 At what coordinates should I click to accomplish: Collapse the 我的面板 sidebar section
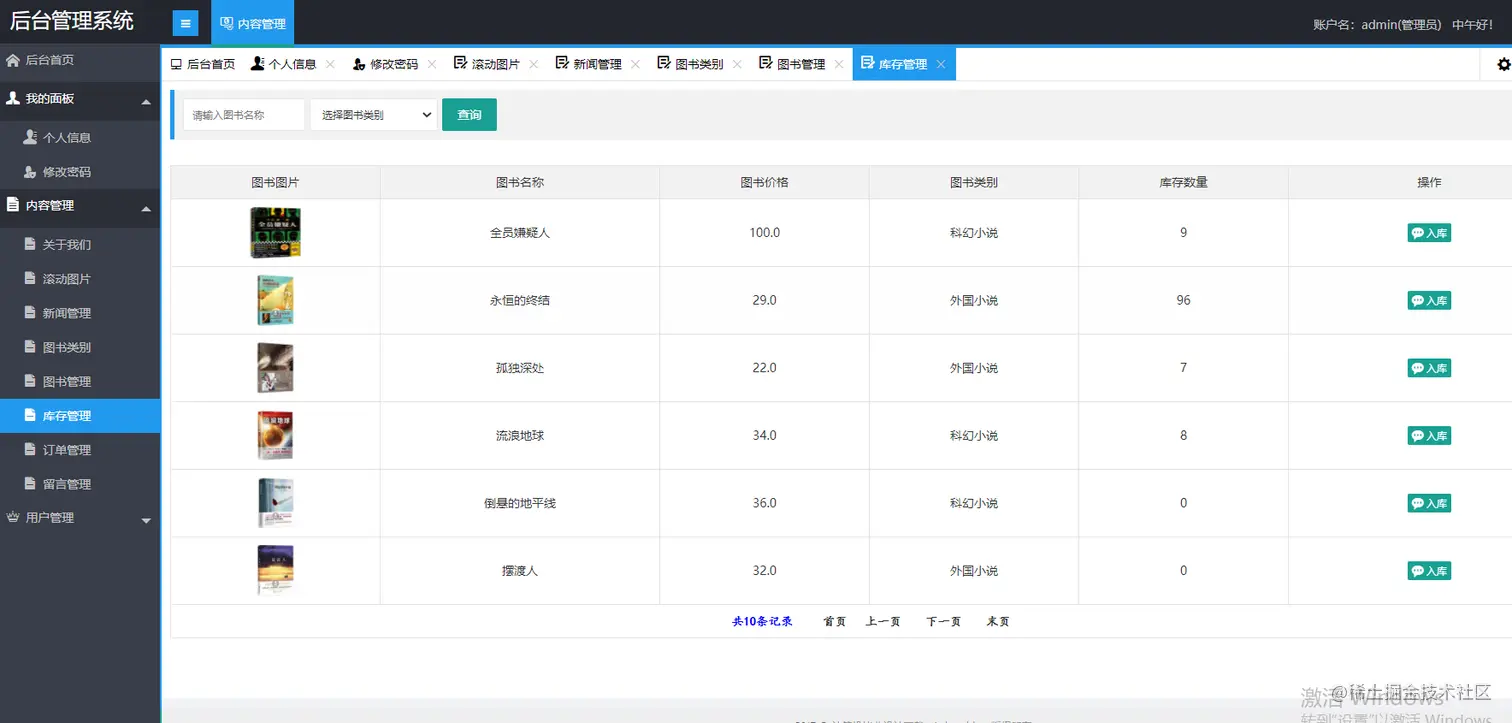(x=80, y=99)
